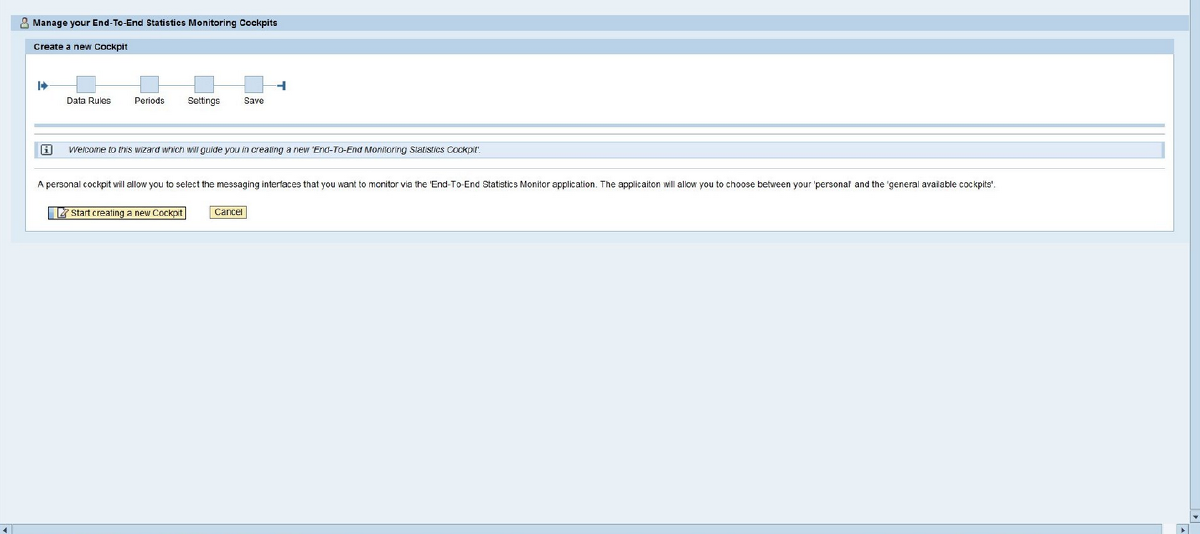The height and width of the screenshot is (534, 1200).
Task: Select the Periods step box
Action: pos(149,85)
